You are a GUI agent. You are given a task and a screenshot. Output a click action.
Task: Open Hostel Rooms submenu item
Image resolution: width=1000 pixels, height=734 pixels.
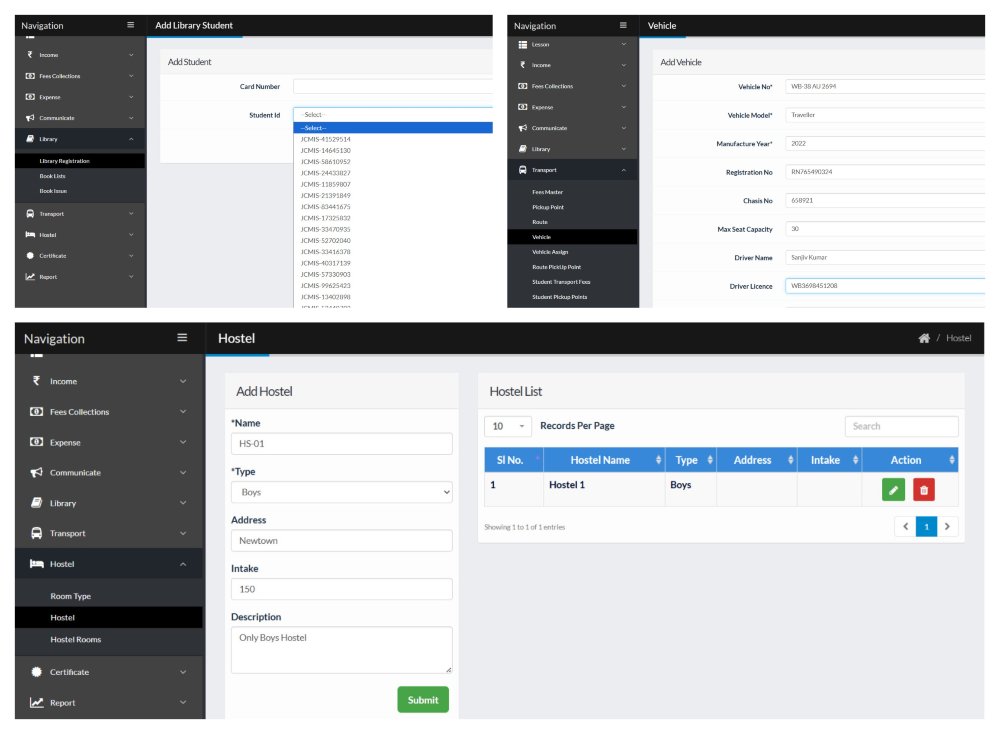point(75,640)
